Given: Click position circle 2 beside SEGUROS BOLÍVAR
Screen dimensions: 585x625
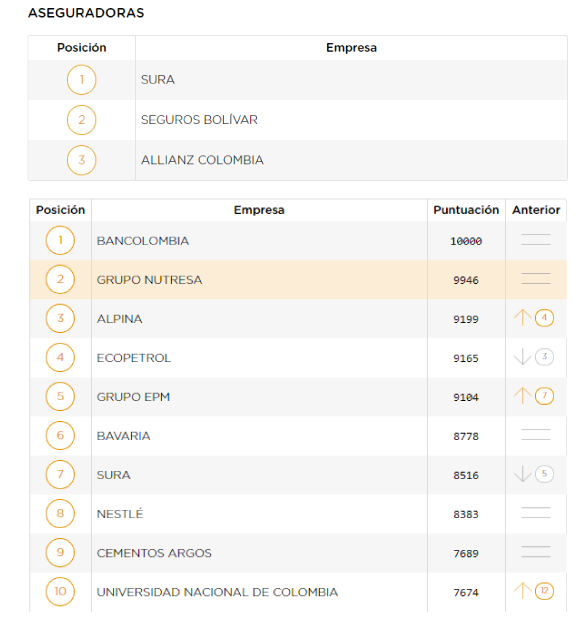Looking at the screenshot, I should pos(82,120).
